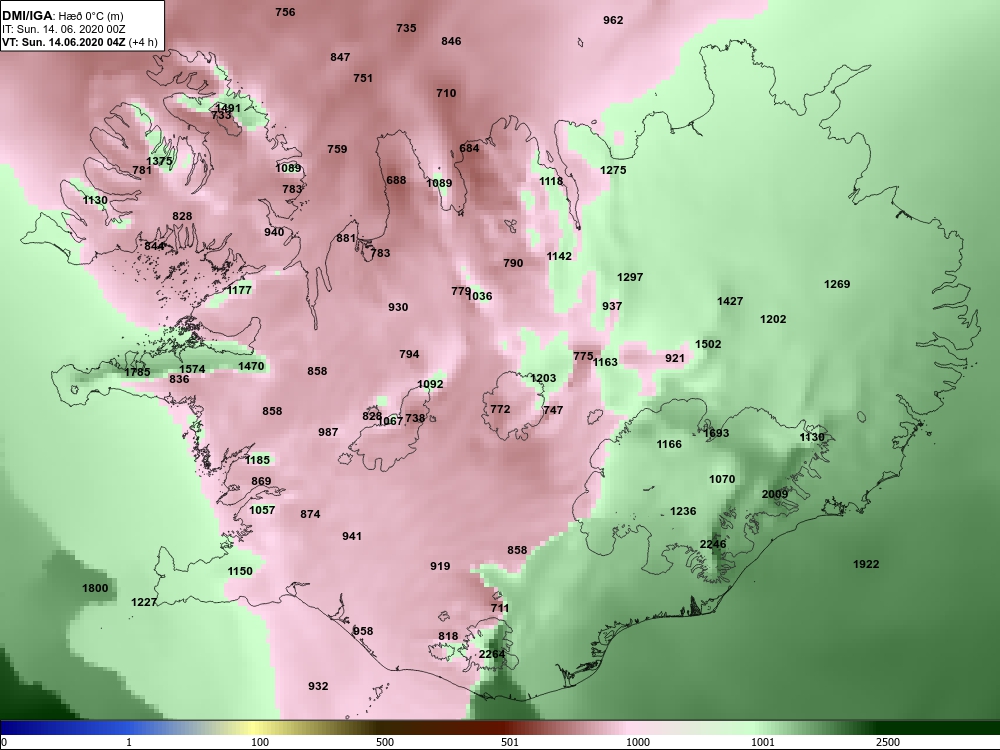The height and width of the screenshot is (750, 1000).
Task: Click the 'VT: Sun. 14.06.2020 04Z (+4 h)' line
Action: point(80,43)
